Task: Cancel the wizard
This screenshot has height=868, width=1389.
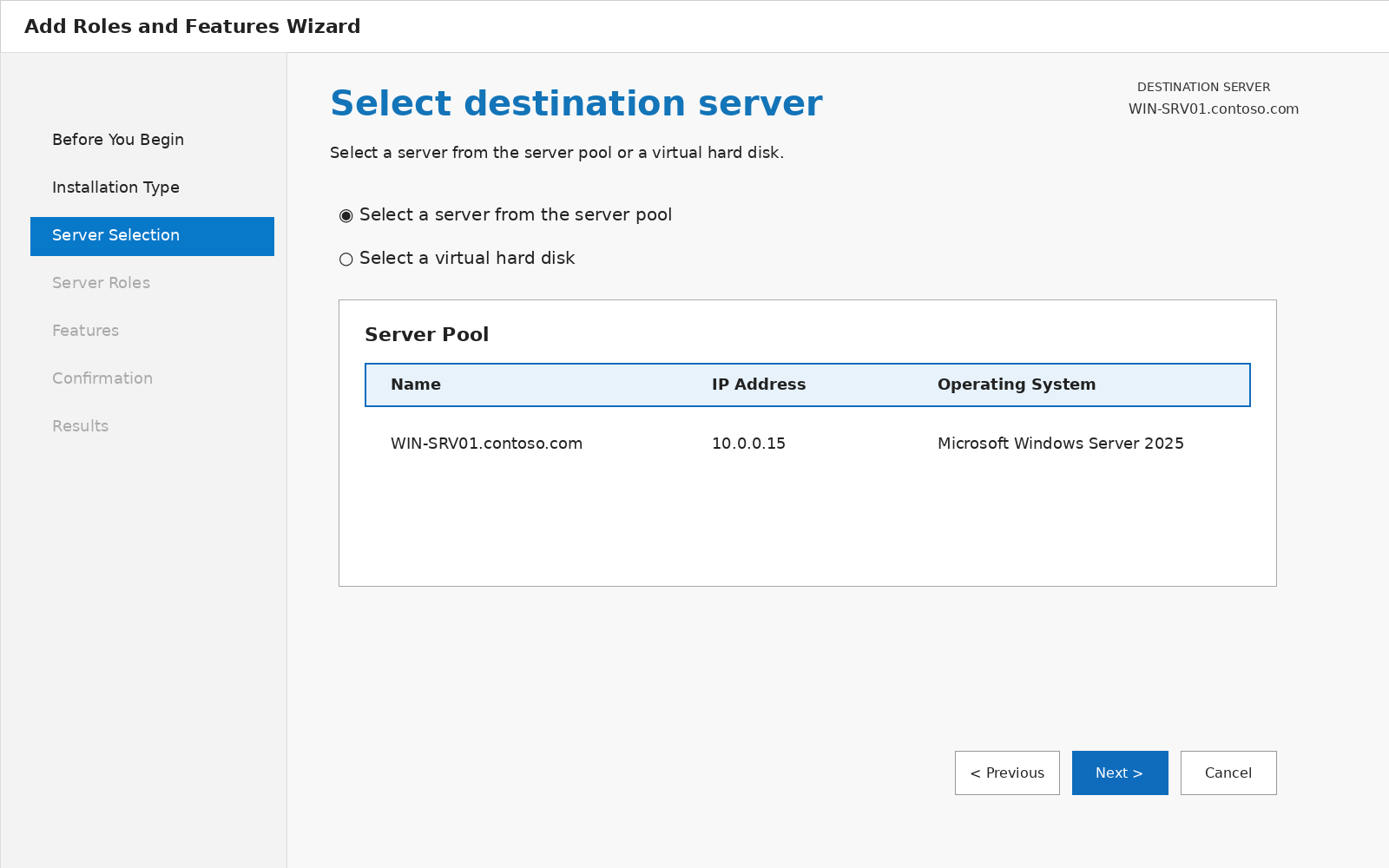Action: pos(1228,773)
